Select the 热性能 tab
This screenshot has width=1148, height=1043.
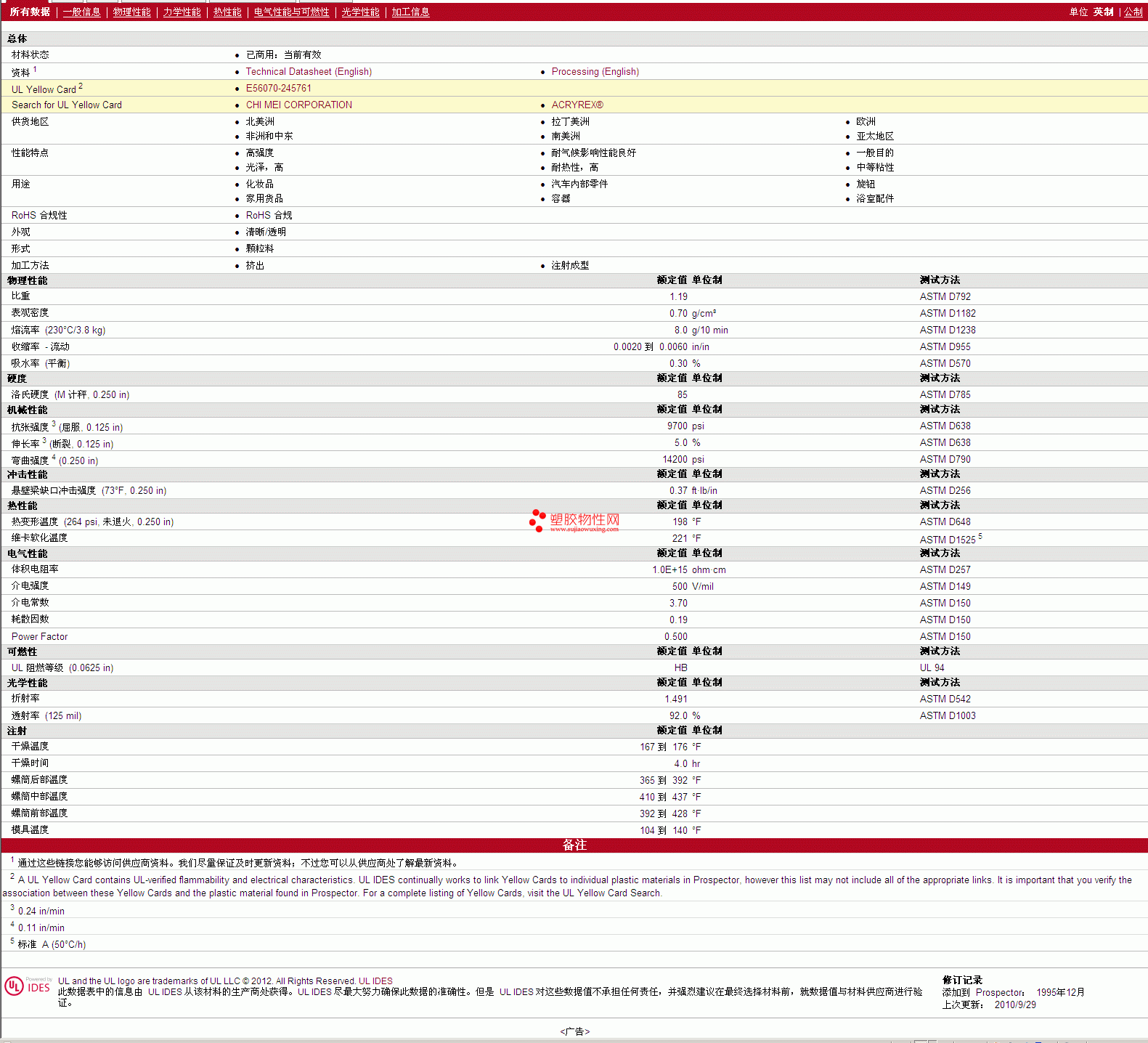pos(227,12)
